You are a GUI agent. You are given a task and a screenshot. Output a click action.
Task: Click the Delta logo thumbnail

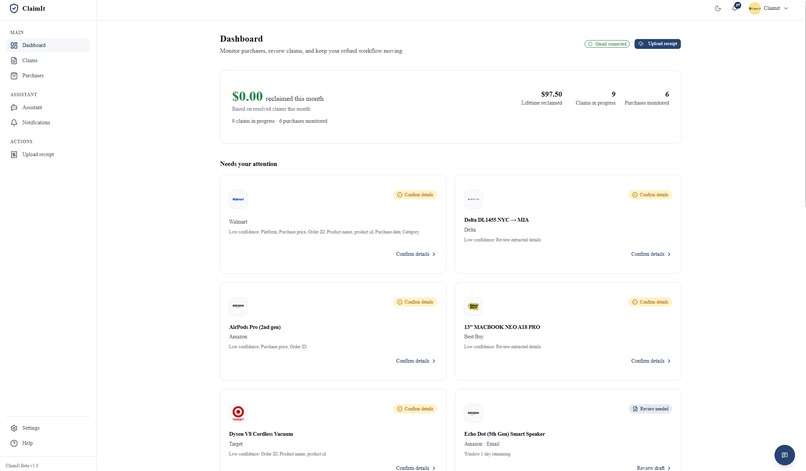pos(473,199)
